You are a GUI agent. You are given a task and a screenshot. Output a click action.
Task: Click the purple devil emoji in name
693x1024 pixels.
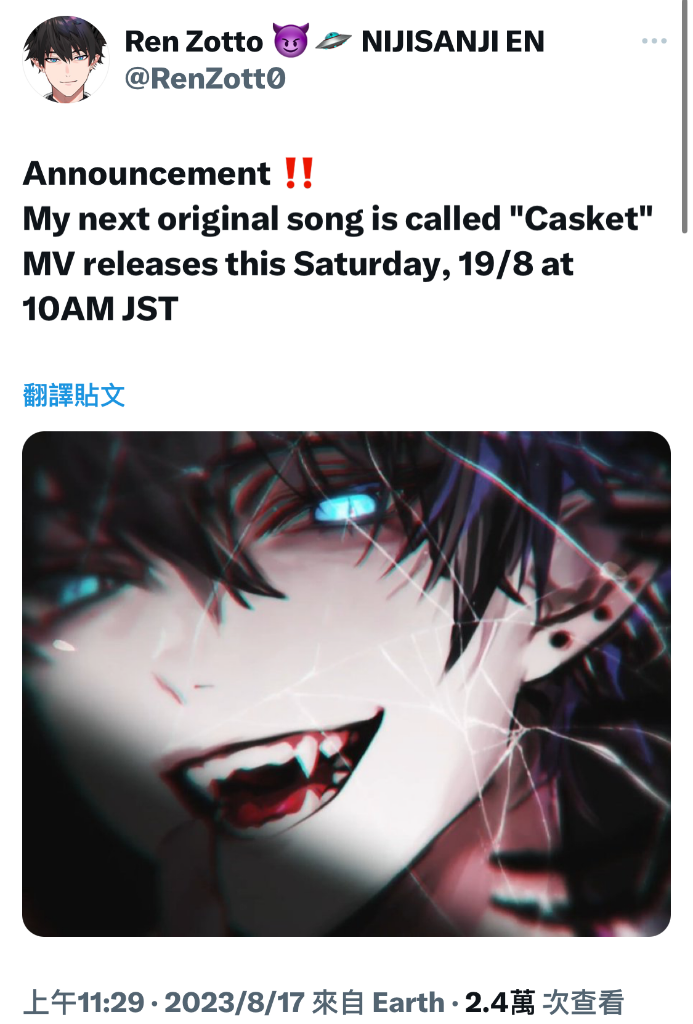tap(290, 40)
